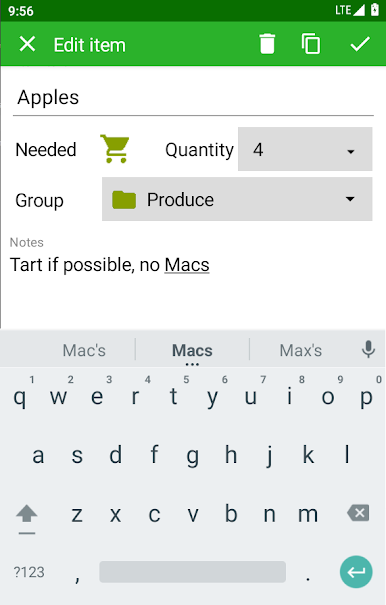Confirm edits with the checkmark icon
This screenshot has height=605, width=386.
[x=360, y=44]
